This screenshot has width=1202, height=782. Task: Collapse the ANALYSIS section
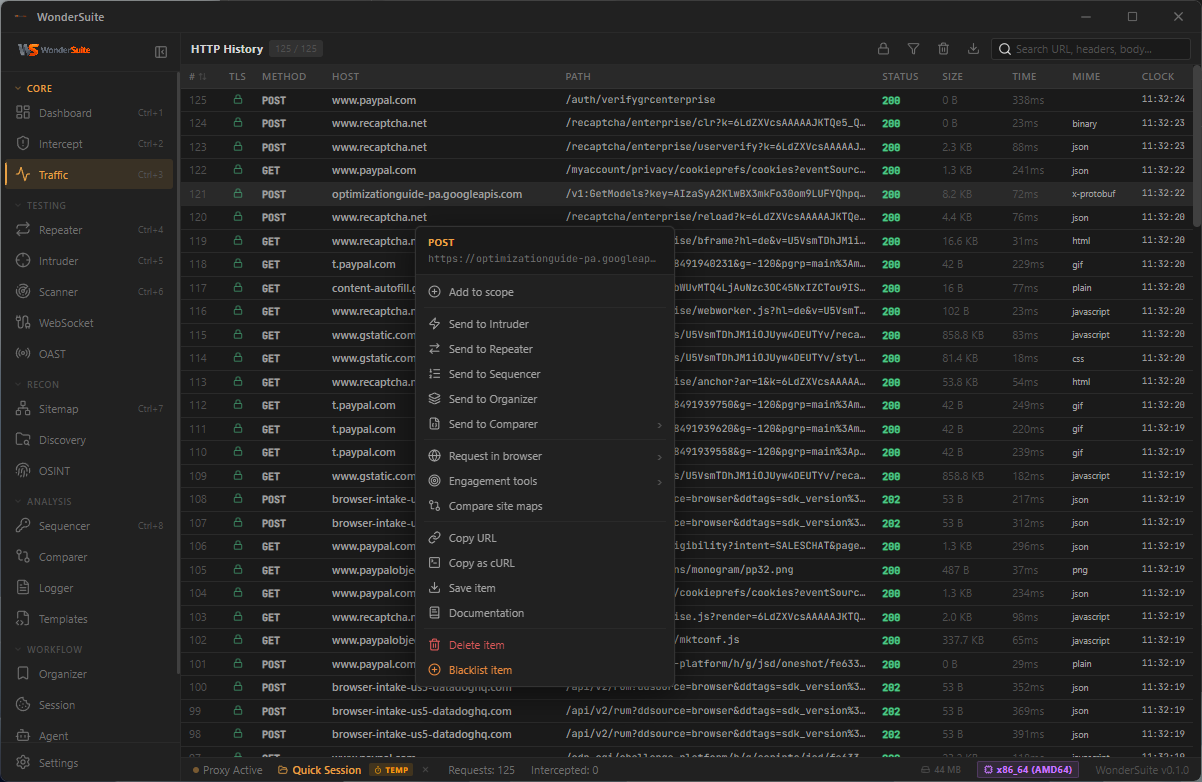coord(43,501)
